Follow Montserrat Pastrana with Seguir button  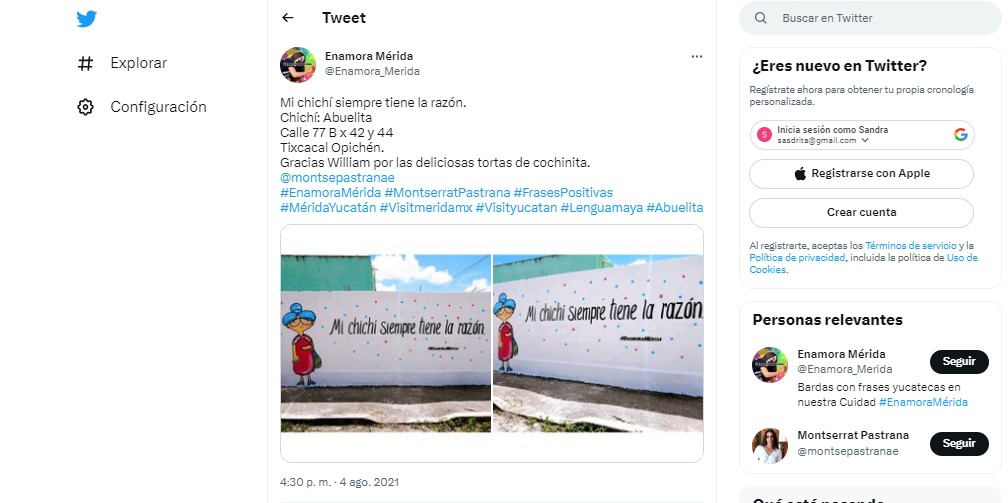[959, 444]
